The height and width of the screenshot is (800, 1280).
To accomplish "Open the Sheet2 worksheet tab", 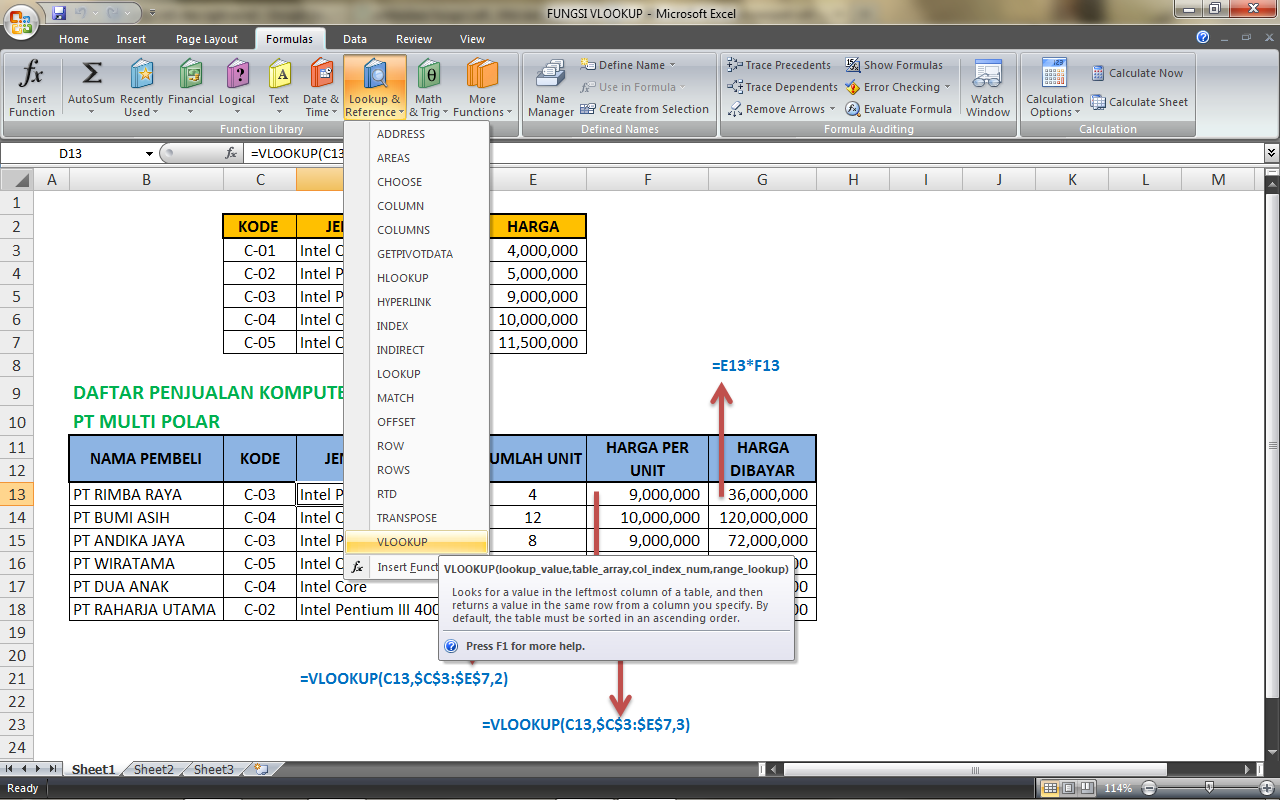I will pyautogui.click(x=154, y=769).
